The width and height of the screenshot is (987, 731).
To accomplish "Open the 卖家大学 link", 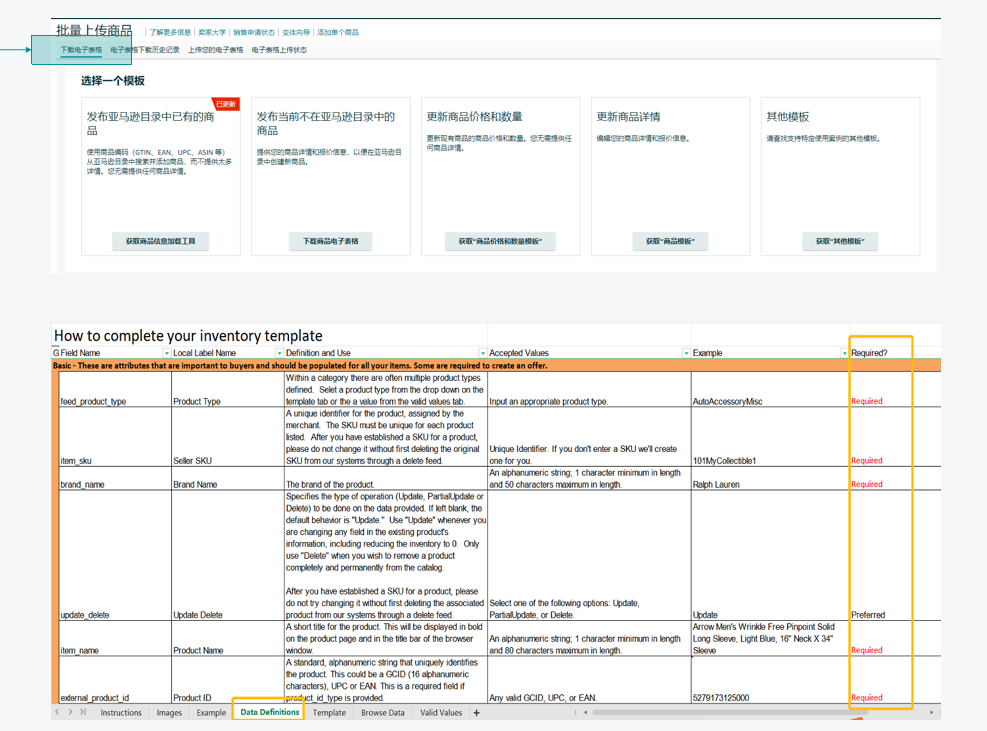I will click(212, 32).
